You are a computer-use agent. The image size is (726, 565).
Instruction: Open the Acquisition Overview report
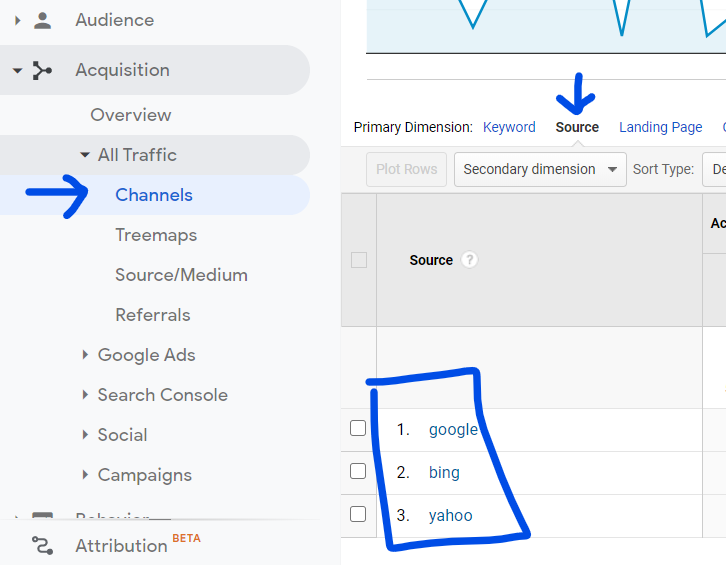point(131,115)
